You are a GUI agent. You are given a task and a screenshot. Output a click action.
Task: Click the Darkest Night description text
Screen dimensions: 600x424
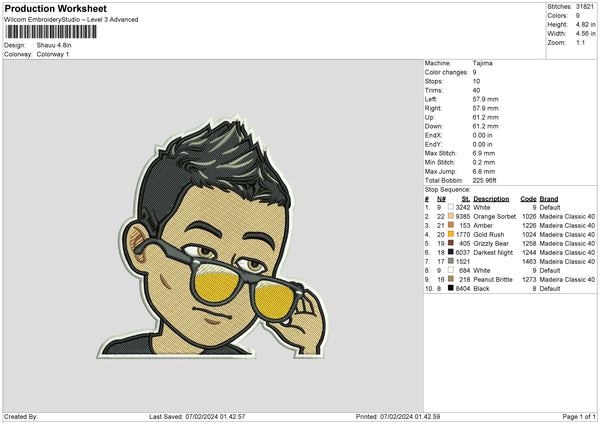[x=493, y=253]
